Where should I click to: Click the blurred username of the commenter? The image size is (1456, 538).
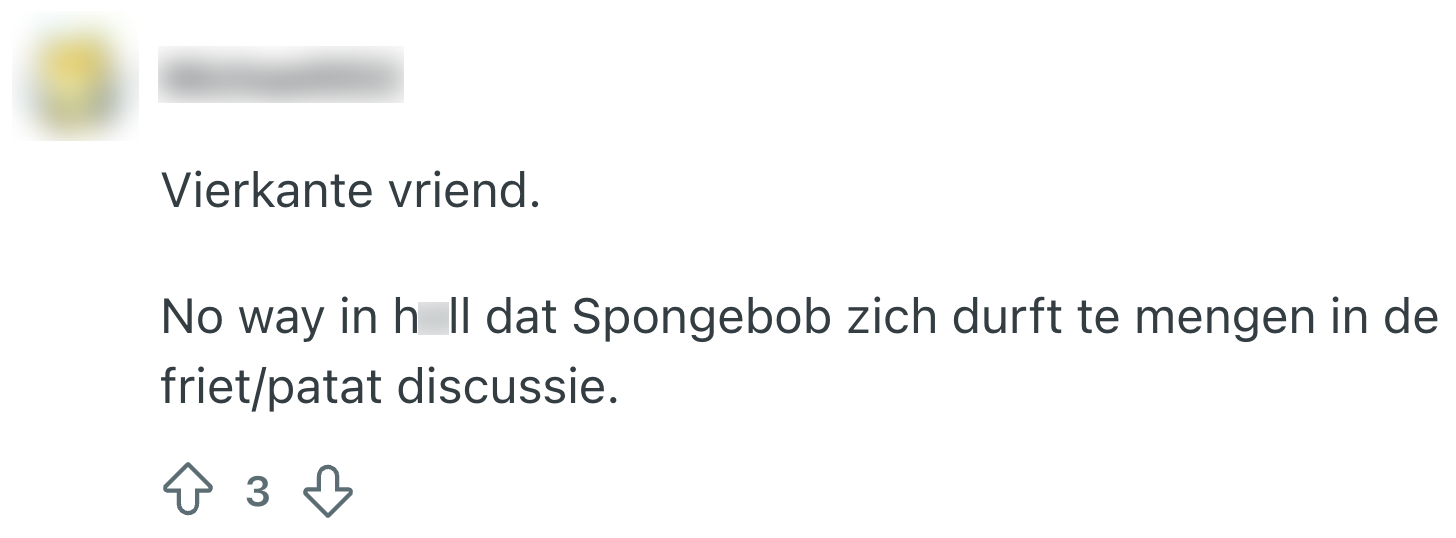pos(280,74)
